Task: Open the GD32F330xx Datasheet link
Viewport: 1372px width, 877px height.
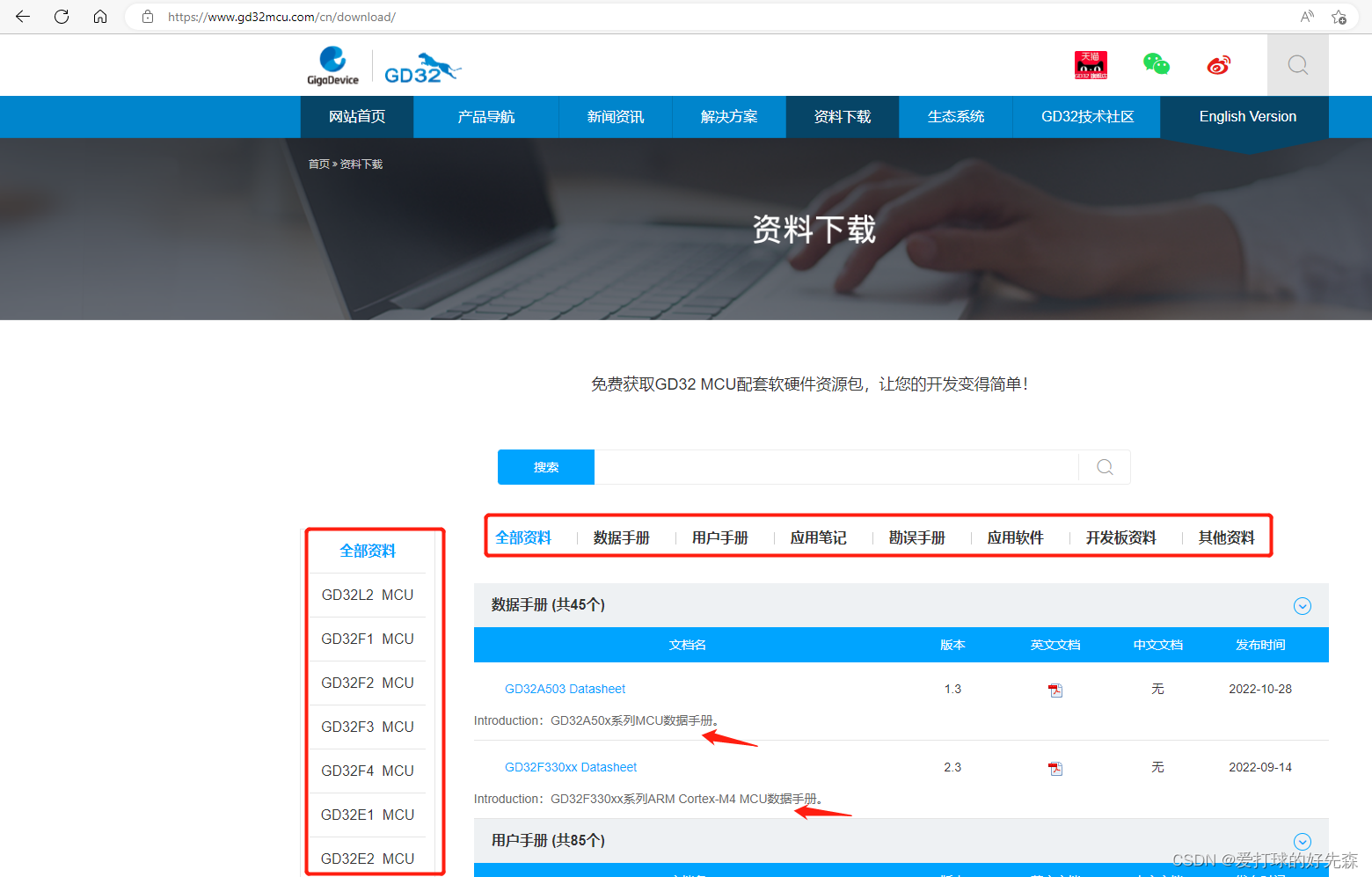Action: [x=571, y=767]
